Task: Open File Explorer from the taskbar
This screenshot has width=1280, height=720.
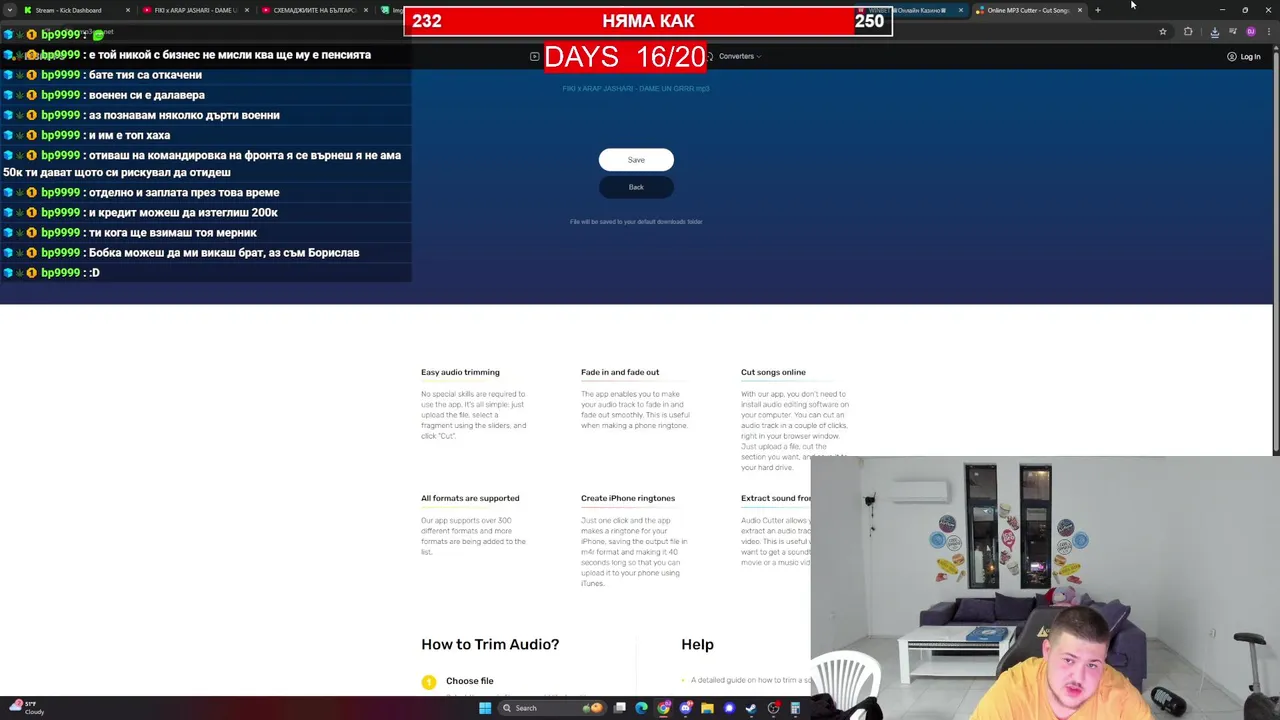Action: point(707,708)
